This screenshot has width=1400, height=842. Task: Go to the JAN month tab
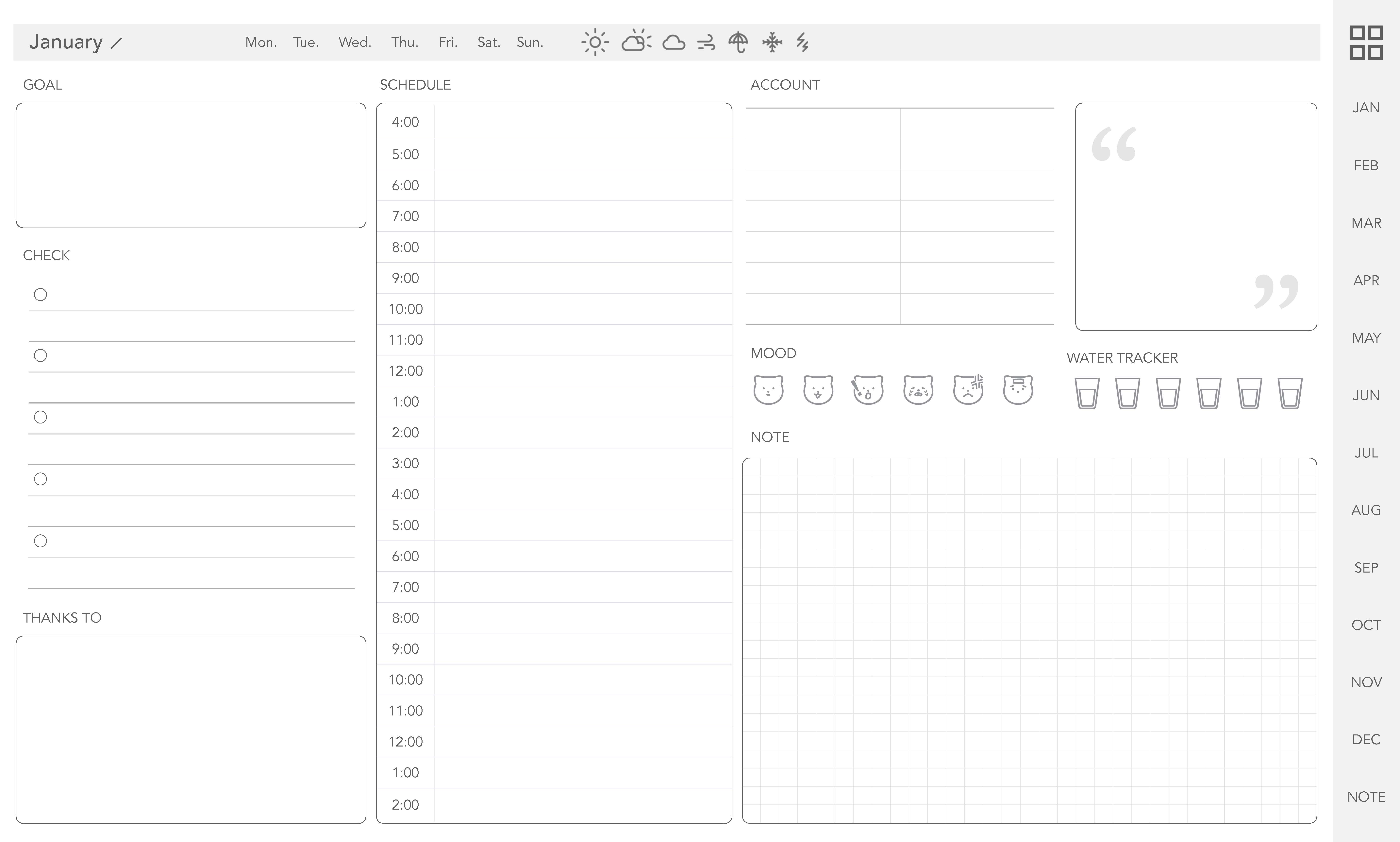pyautogui.click(x=1366, y=108)
